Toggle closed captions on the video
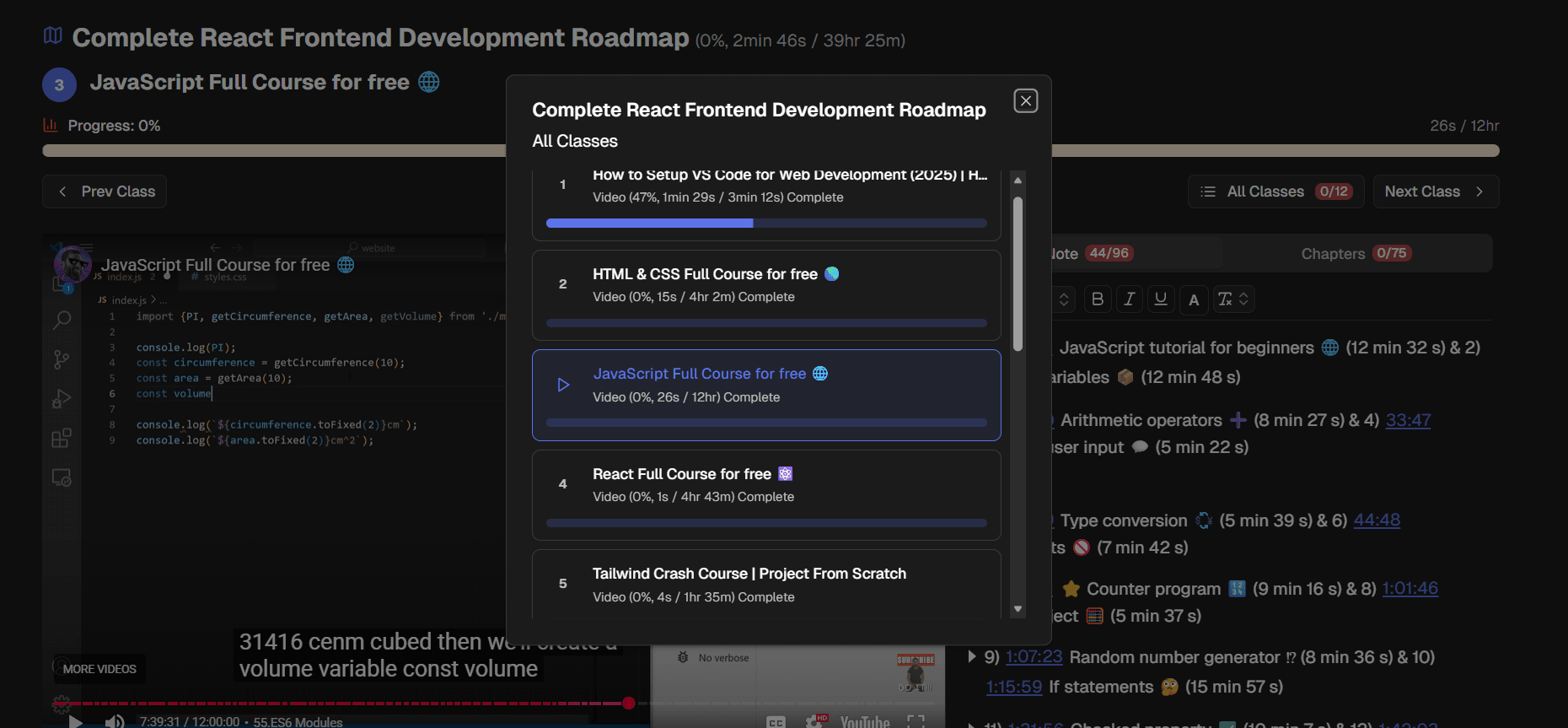The height and width of the screenshot is (728, 1568). (776, 722)
